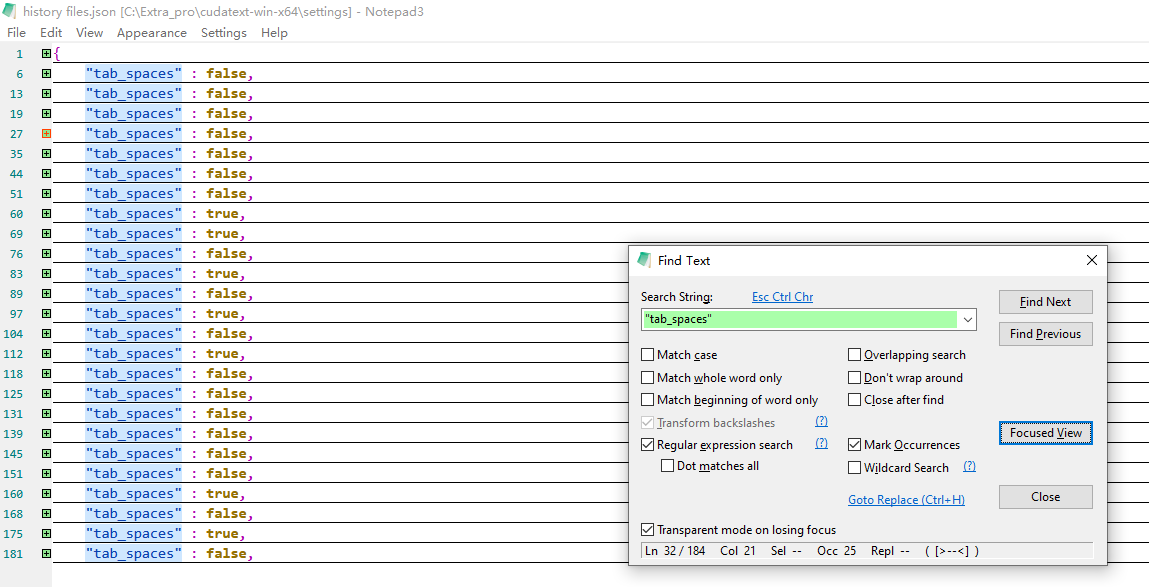Screen dimensions: 1149x587
Task: Click the Notepad3 icon in the title bar
Action: click(x=11, y=11)
